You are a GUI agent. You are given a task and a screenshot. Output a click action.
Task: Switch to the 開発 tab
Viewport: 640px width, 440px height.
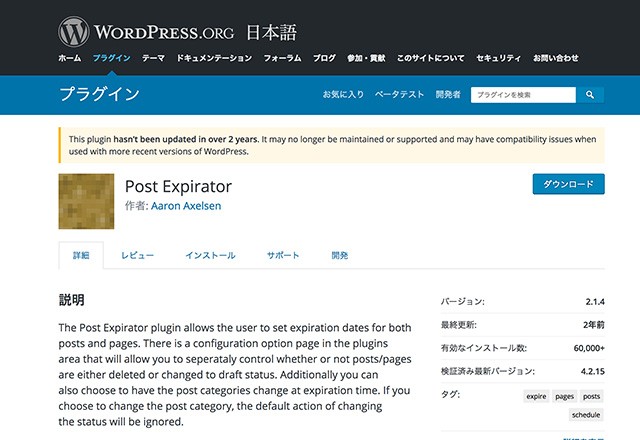point(340,256)
